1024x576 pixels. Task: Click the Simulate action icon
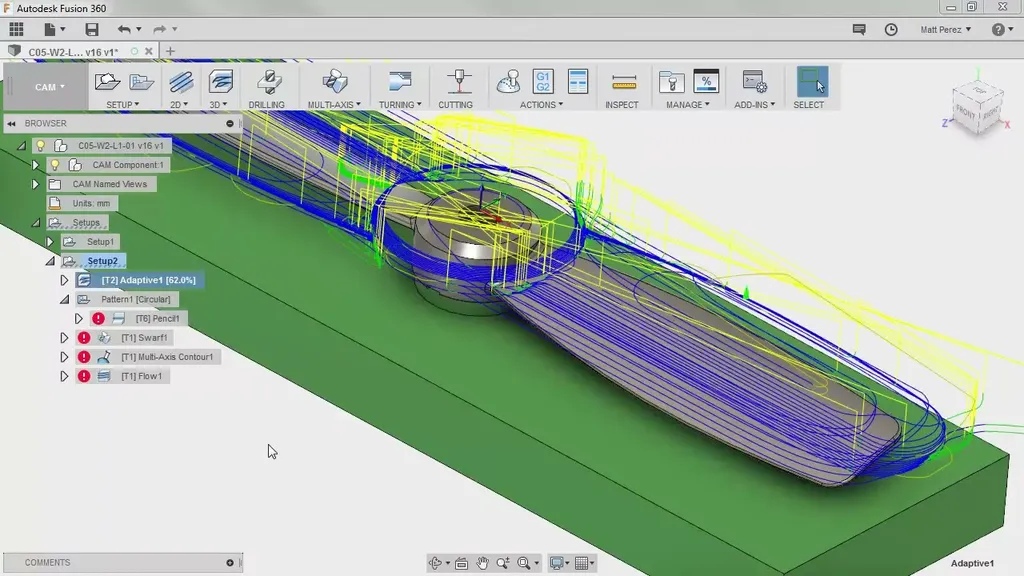[510, 81]
